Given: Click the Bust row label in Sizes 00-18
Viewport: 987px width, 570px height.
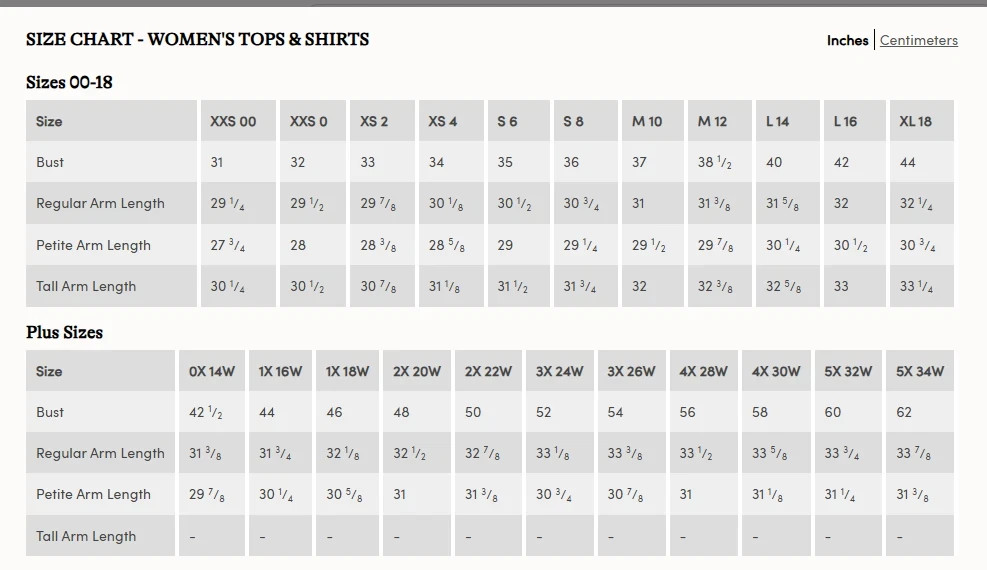Looking at the screenshot, I should [x=50, y=162].
